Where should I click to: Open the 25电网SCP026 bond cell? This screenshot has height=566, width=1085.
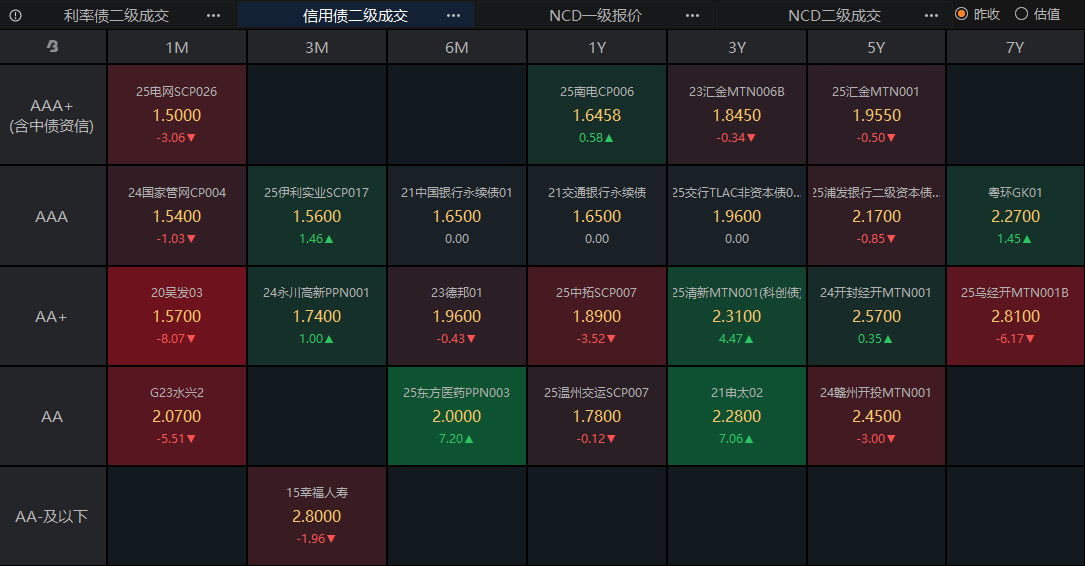177,115
